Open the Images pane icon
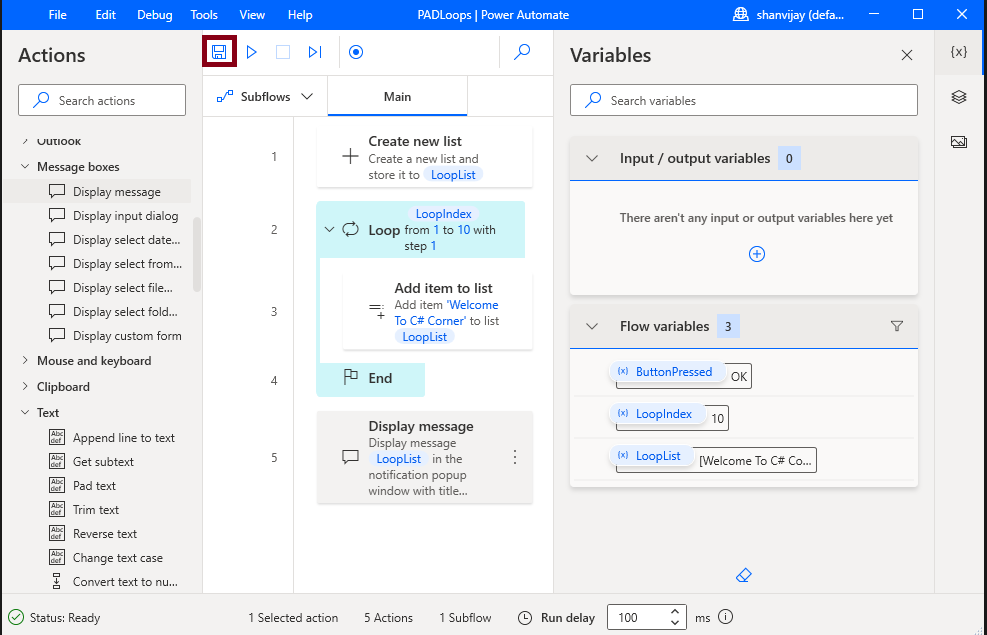The image size is (987, 635). pos(959,142)
